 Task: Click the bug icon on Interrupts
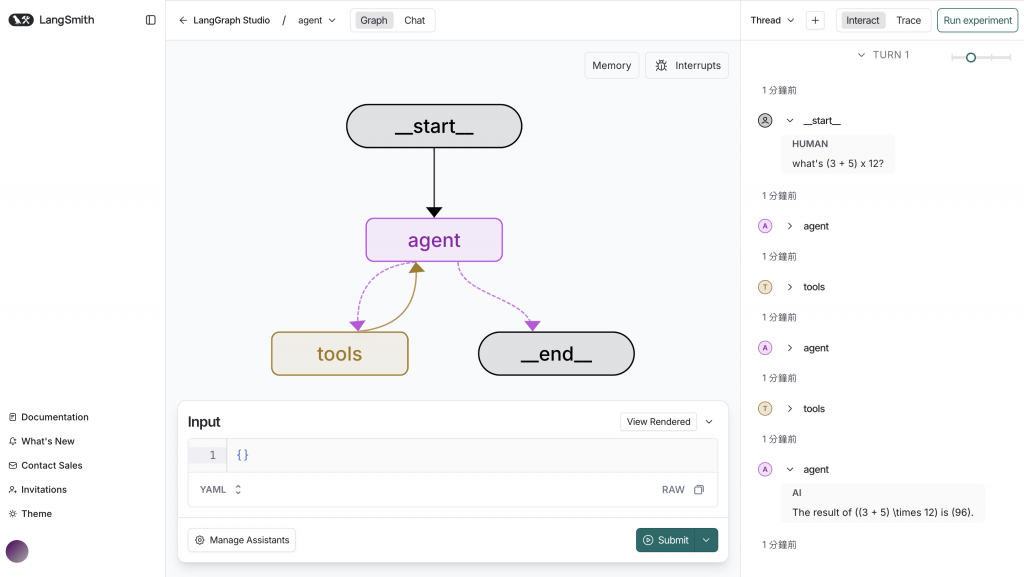(x=661, y=65)
